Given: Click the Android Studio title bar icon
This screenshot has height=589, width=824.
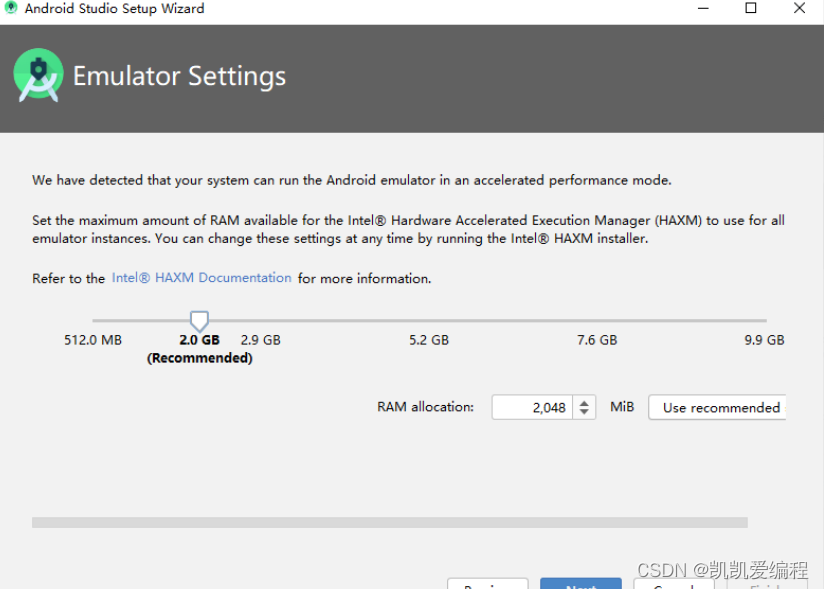Looking at the screenshot, I should pos(11,8).
